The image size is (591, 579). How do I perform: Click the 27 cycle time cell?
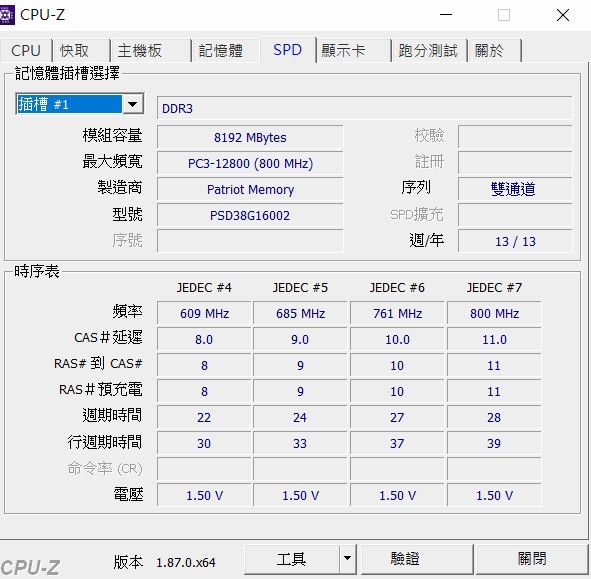(397, 417)
